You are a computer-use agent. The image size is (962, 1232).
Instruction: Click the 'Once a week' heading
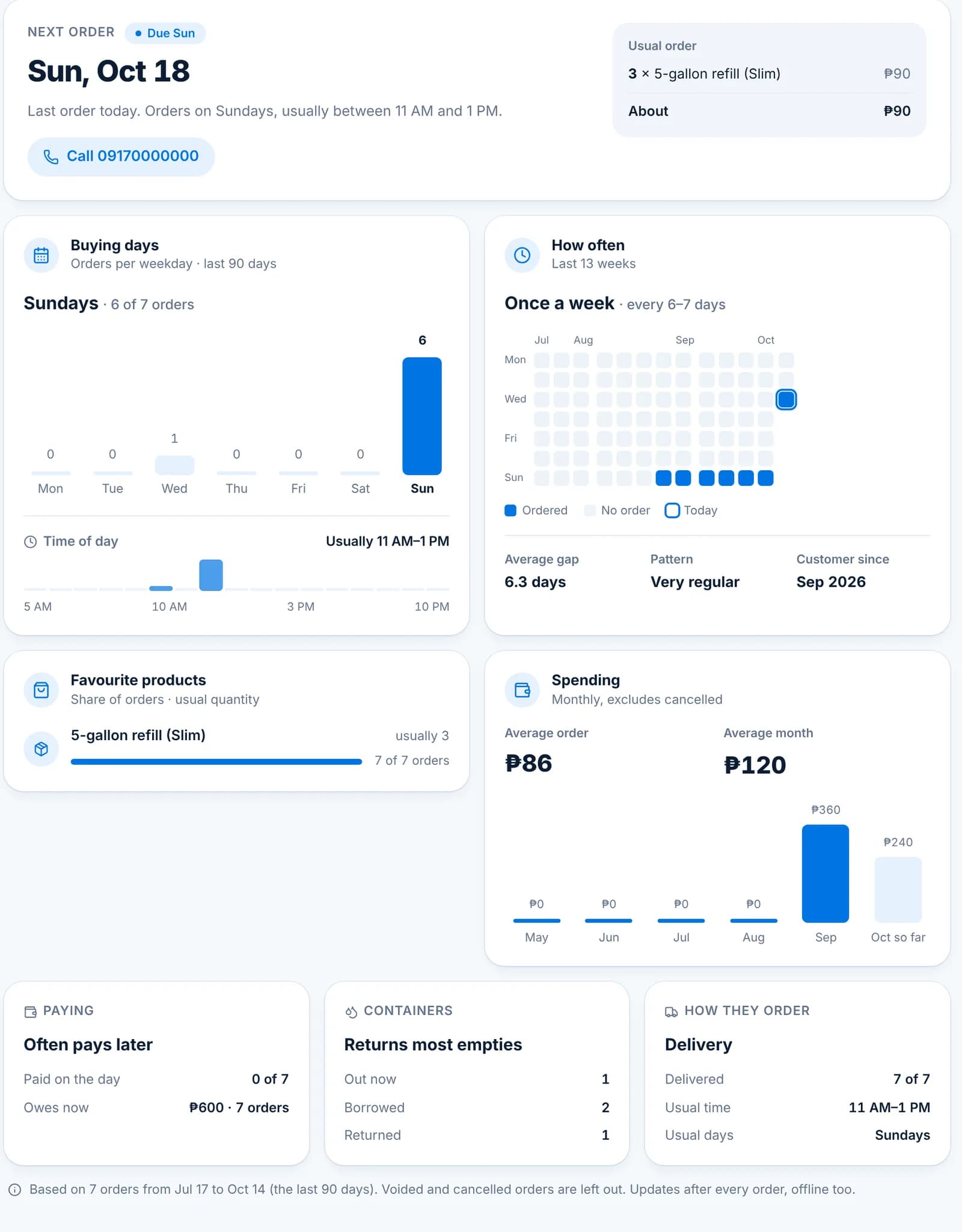click(559, 303)
